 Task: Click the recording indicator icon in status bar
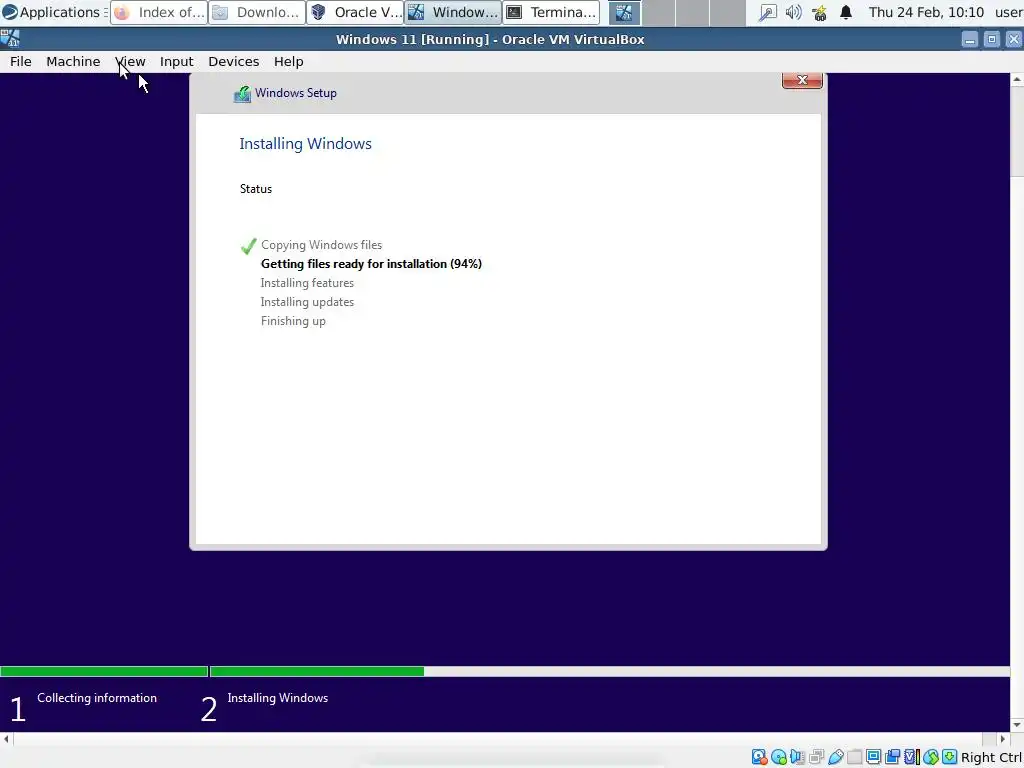point(892,758)
